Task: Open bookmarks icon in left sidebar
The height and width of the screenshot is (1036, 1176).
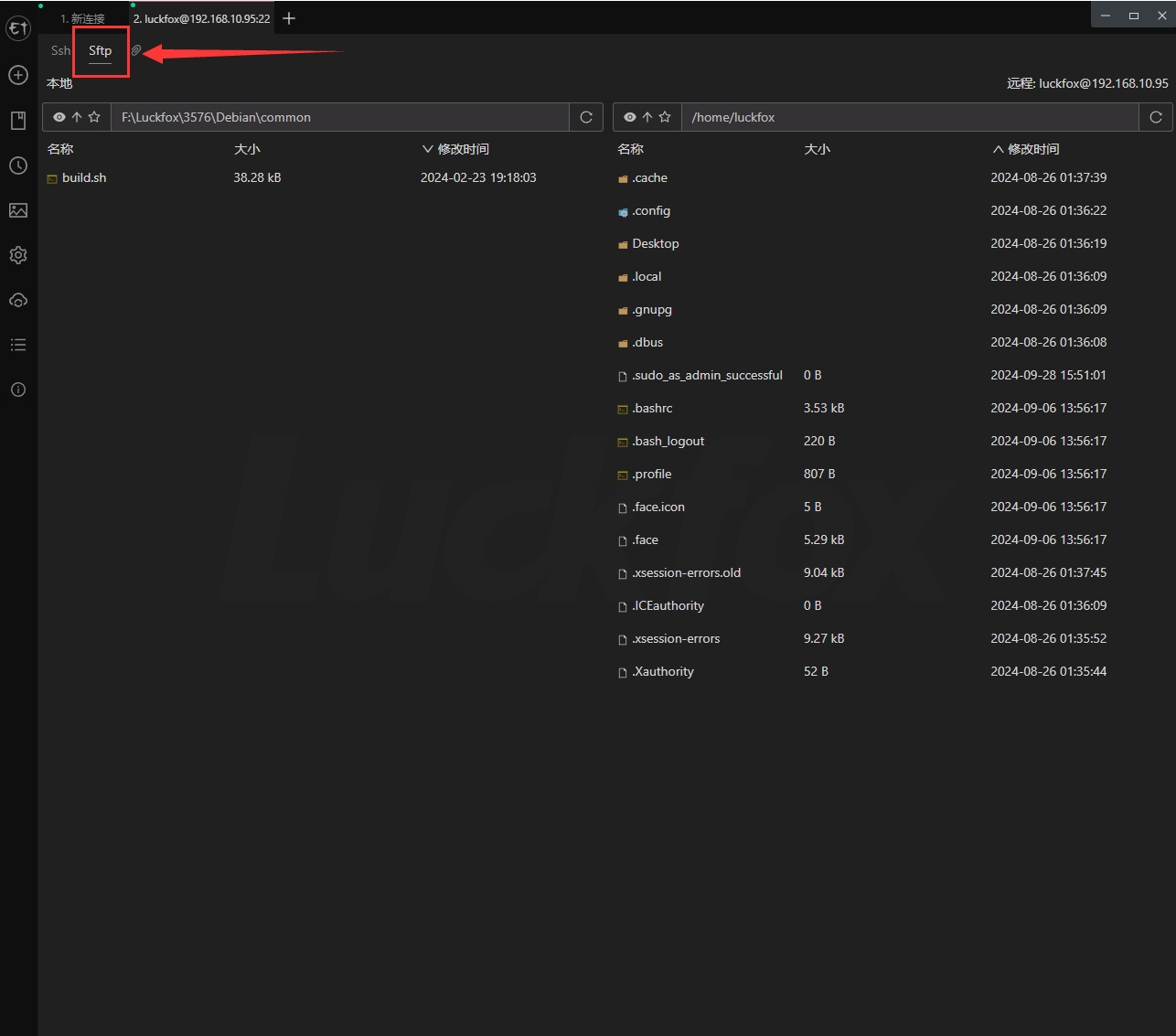Action: 18,121
